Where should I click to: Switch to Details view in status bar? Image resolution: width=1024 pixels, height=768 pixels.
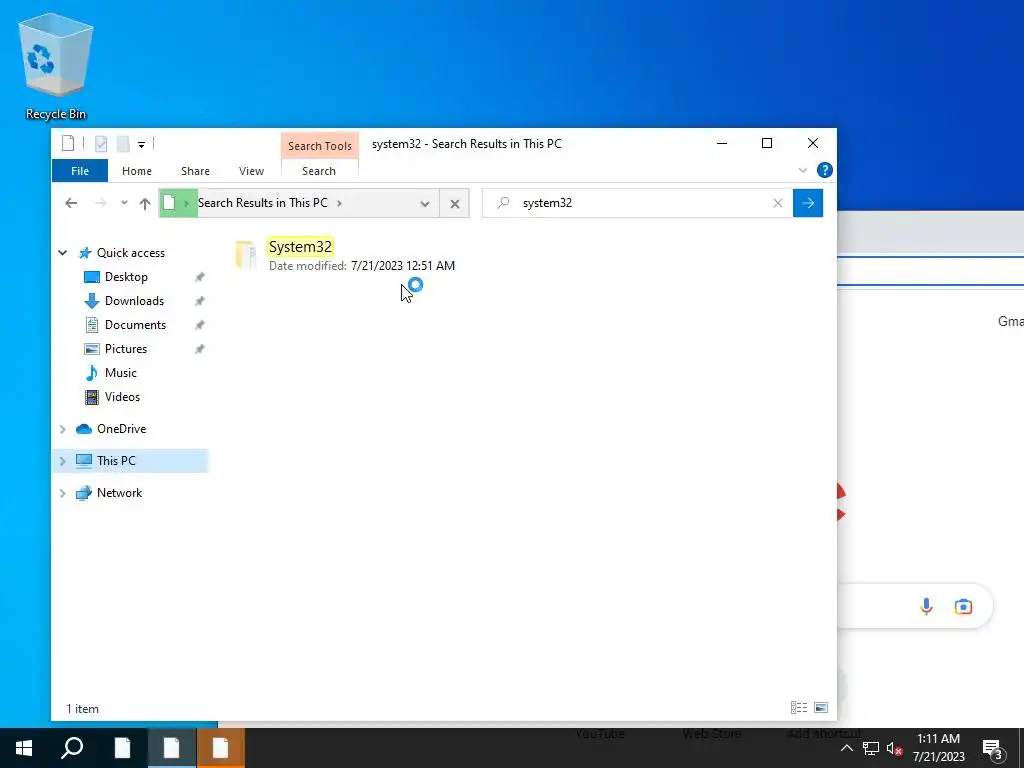click(x=799, y=708)
